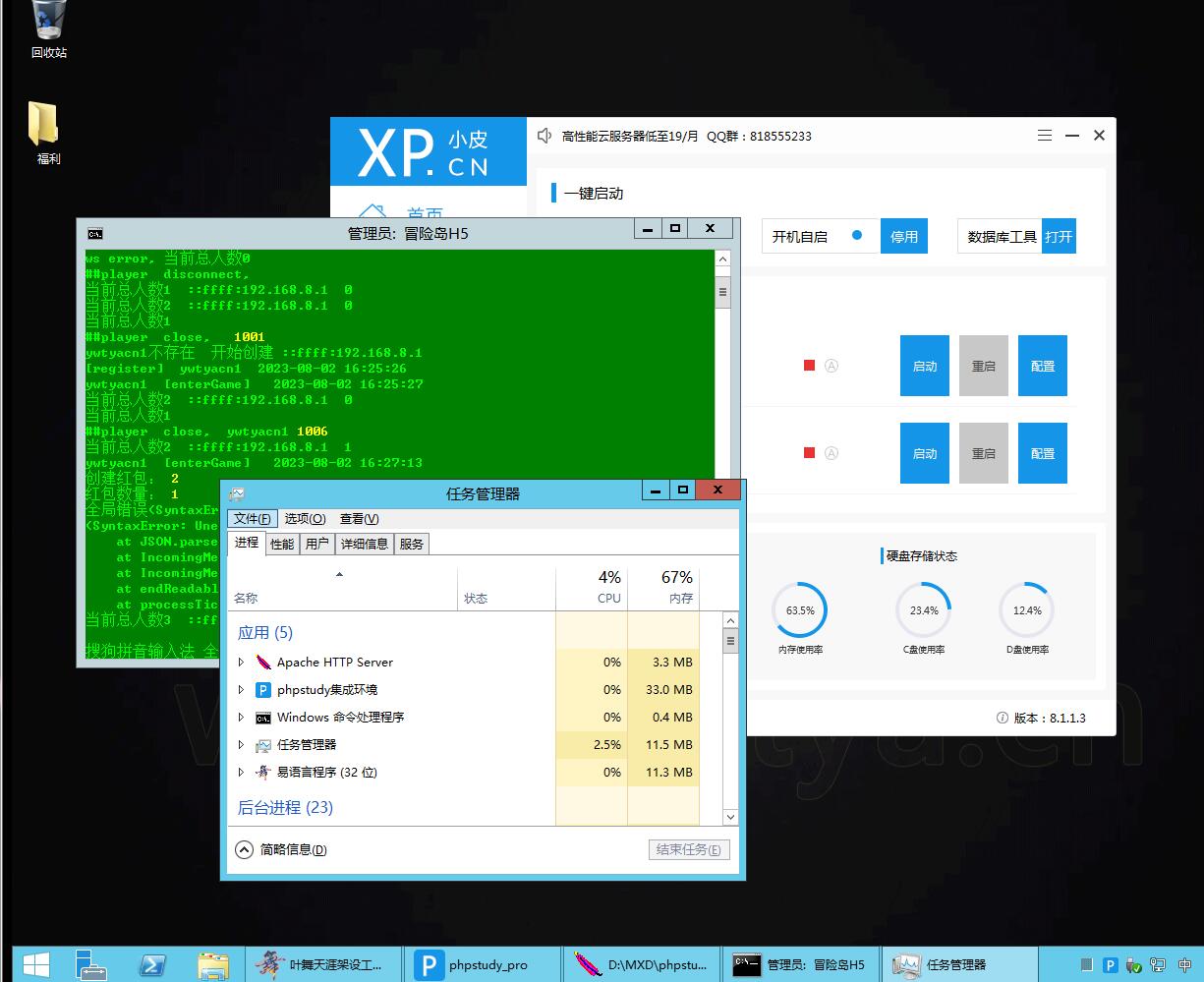The width and height of the screenshot is (1204, 982).
Task: Switch to phpstudy_pro taskbar item
Action: click(x=484, y=964)
